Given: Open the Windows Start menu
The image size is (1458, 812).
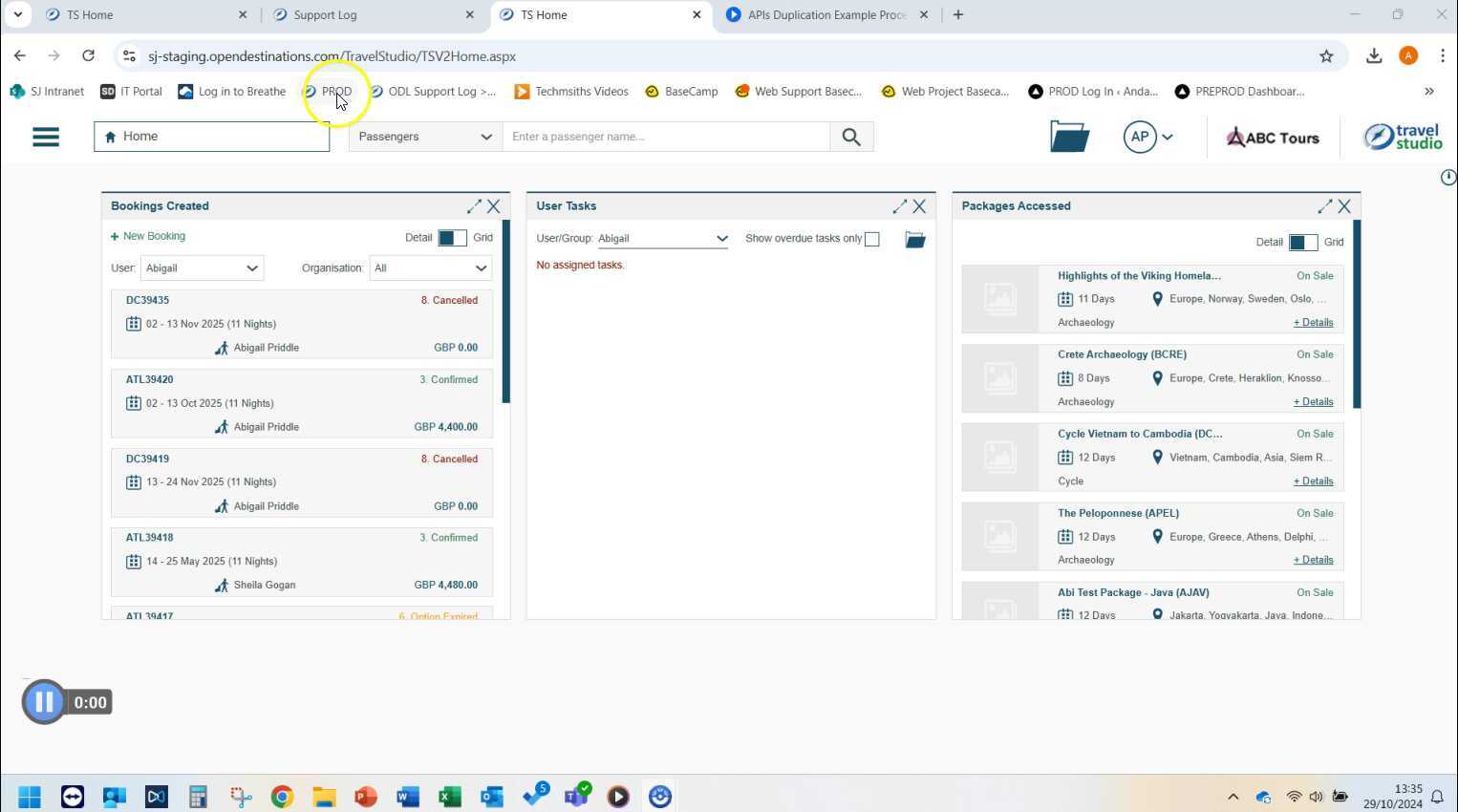Looking at the screenshot, I should tap(30, 797).
